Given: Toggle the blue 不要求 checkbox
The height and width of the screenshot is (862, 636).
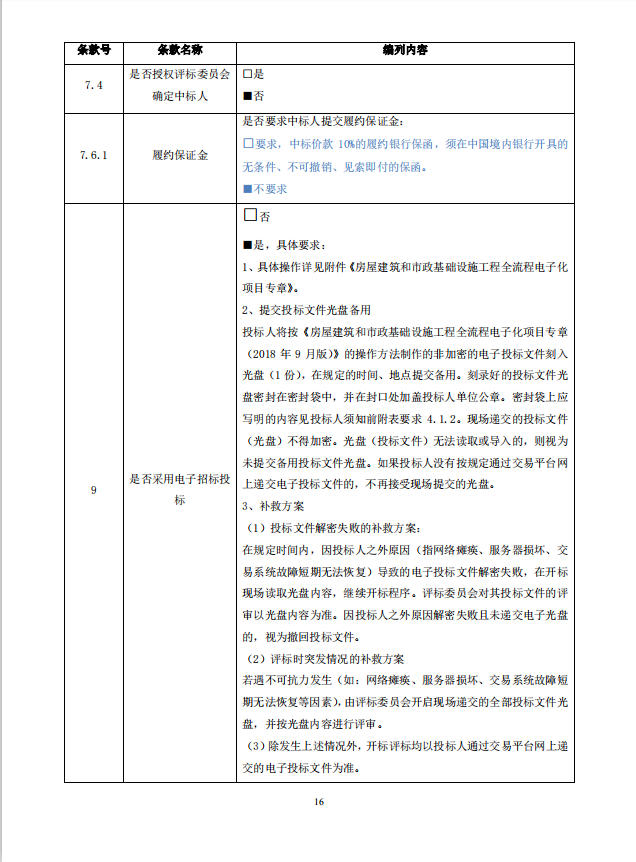Looking at the screenshot, I should click(x=247, y=189).
